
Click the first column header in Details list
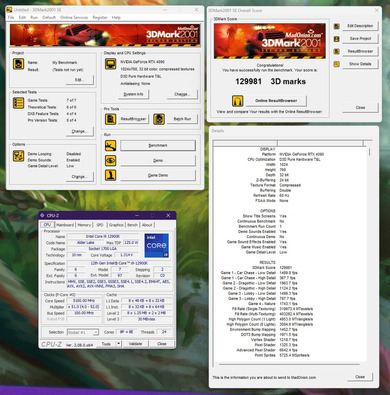point(245,143)
